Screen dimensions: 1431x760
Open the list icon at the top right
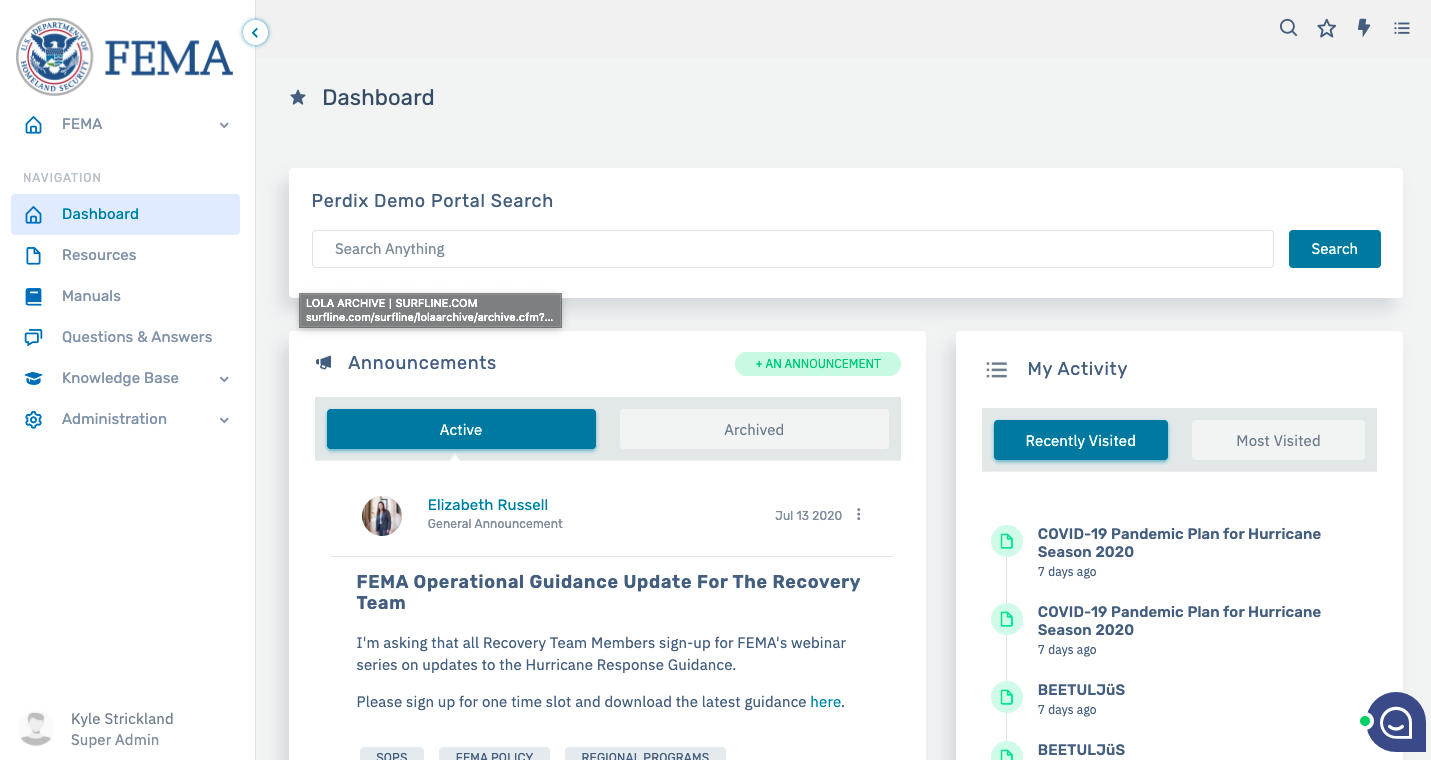(x=1402, y=28)
